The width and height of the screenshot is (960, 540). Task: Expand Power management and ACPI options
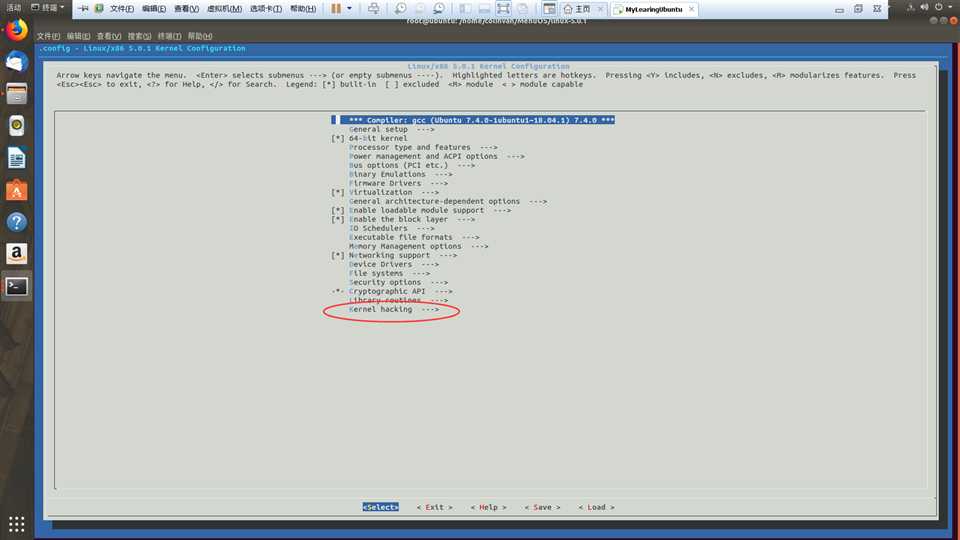coord(437,156)
